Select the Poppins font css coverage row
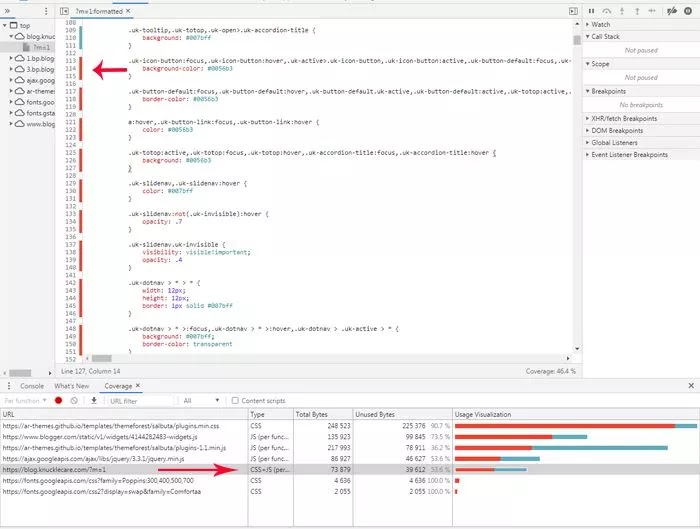Viewport: 700px width, 529px height. coord(350,480)
